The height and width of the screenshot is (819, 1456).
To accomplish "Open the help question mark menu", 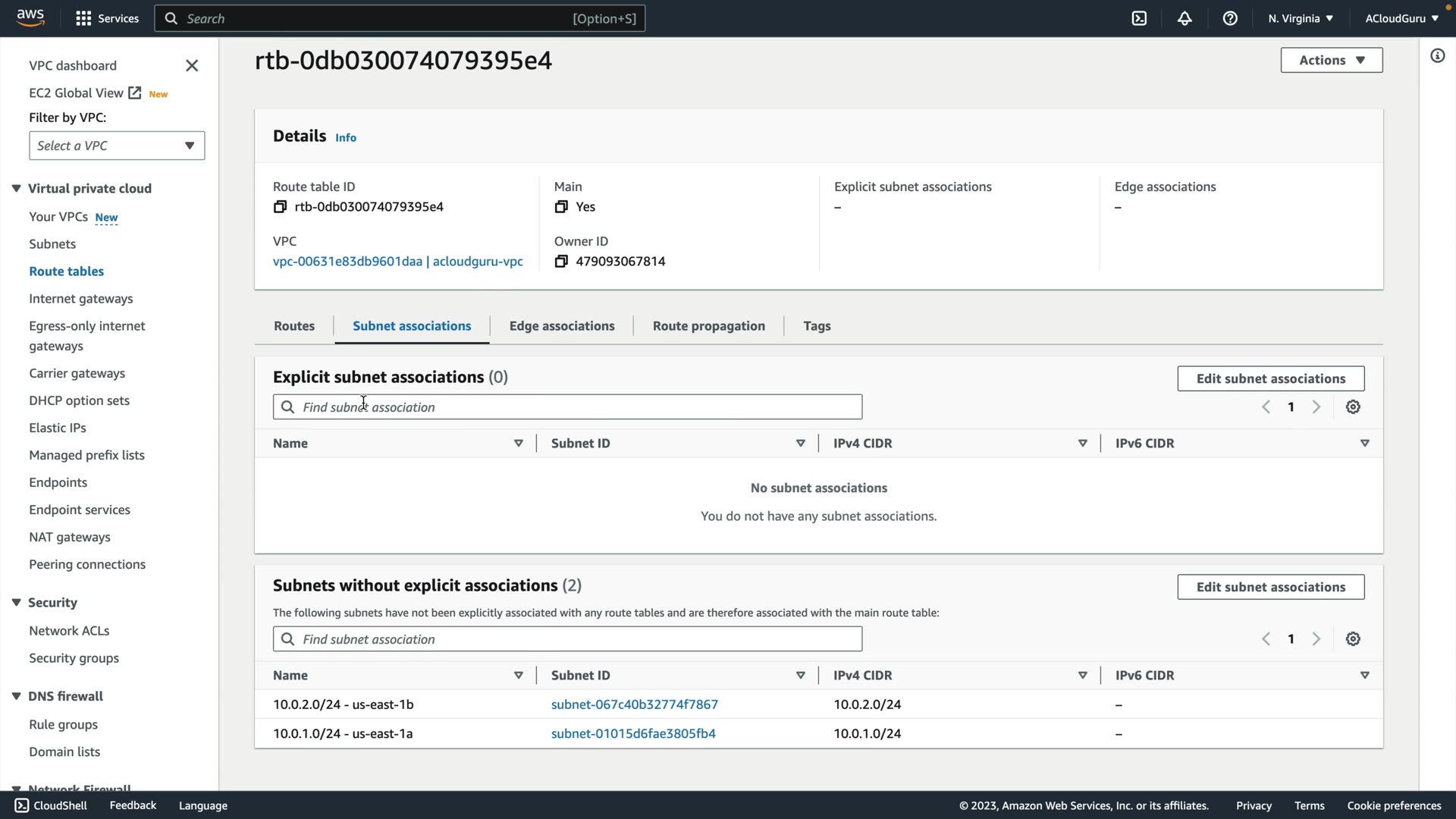I will [x=1230, y=18].
